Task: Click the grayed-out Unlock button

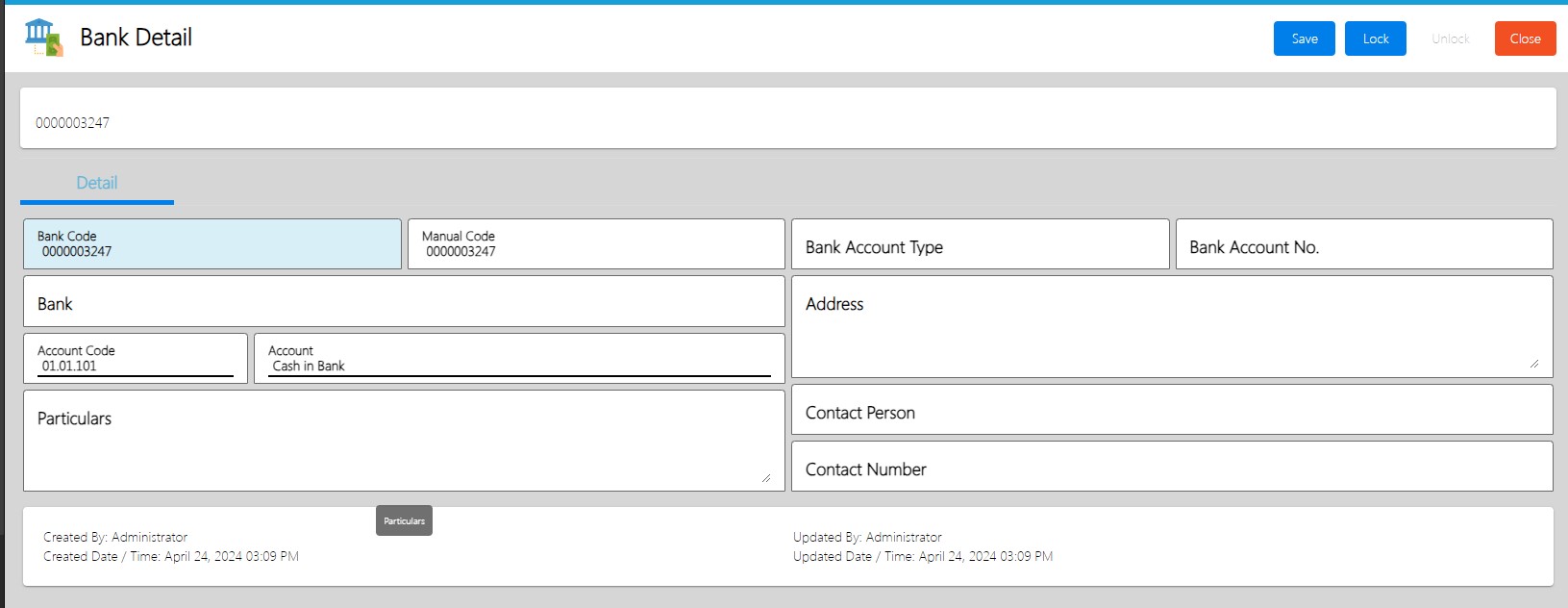Action: [1450, 38]
